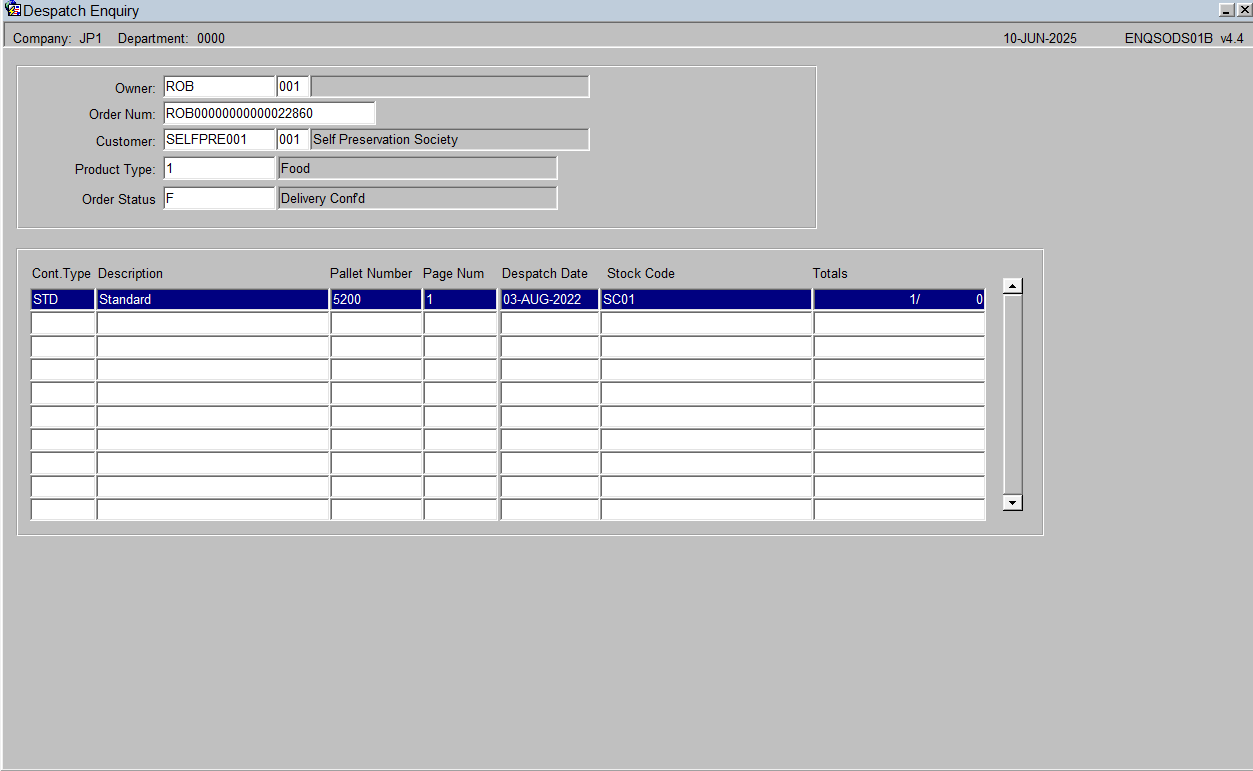Click the Customer field SELFPRE001
The image size is (1253, 771).
219,140
